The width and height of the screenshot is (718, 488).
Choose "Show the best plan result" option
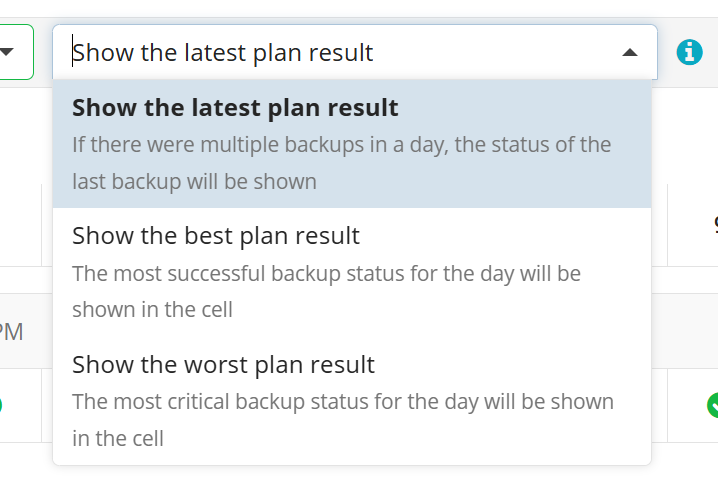[352, 272]
